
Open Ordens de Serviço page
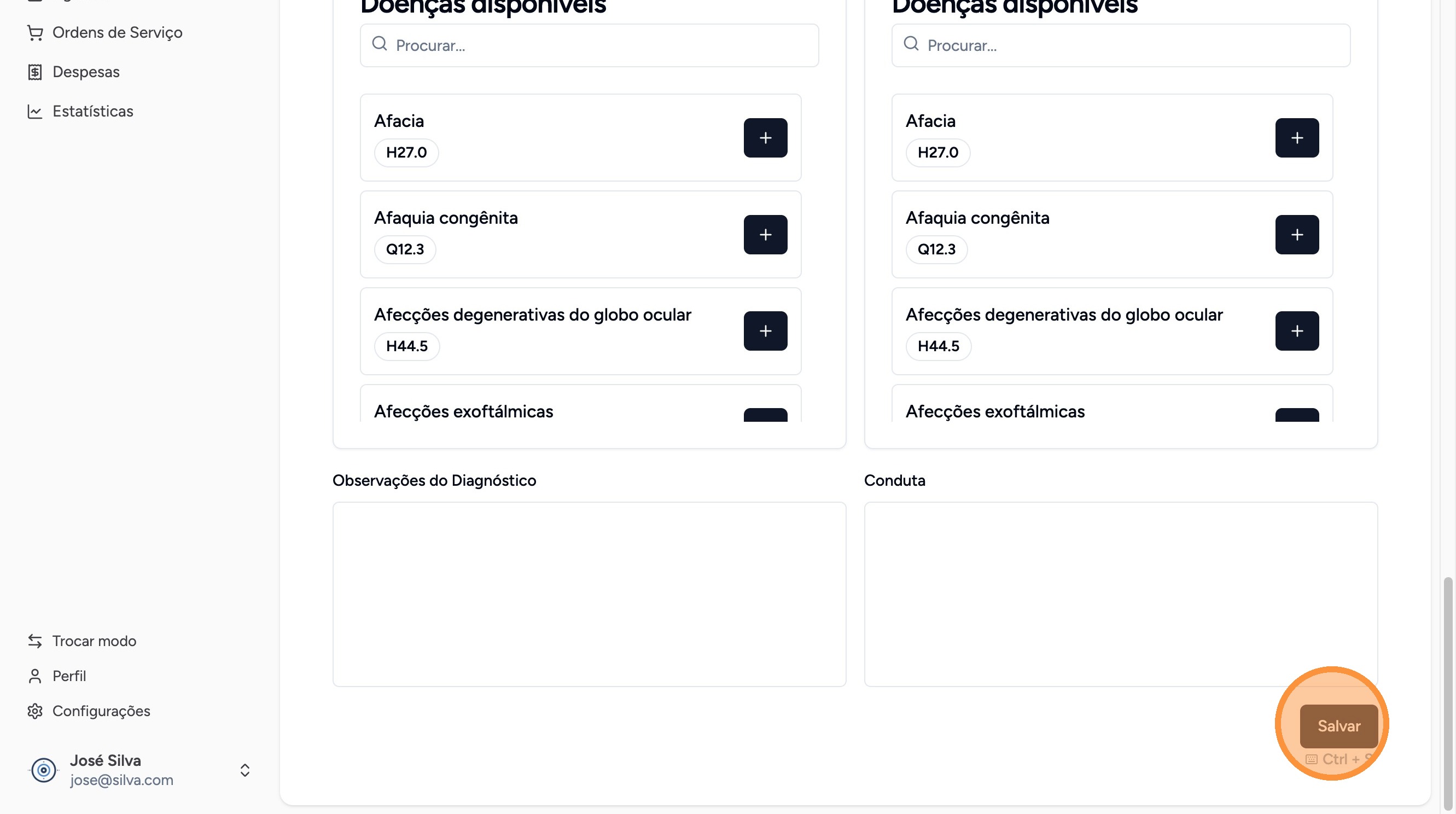[x=117, y=33]
